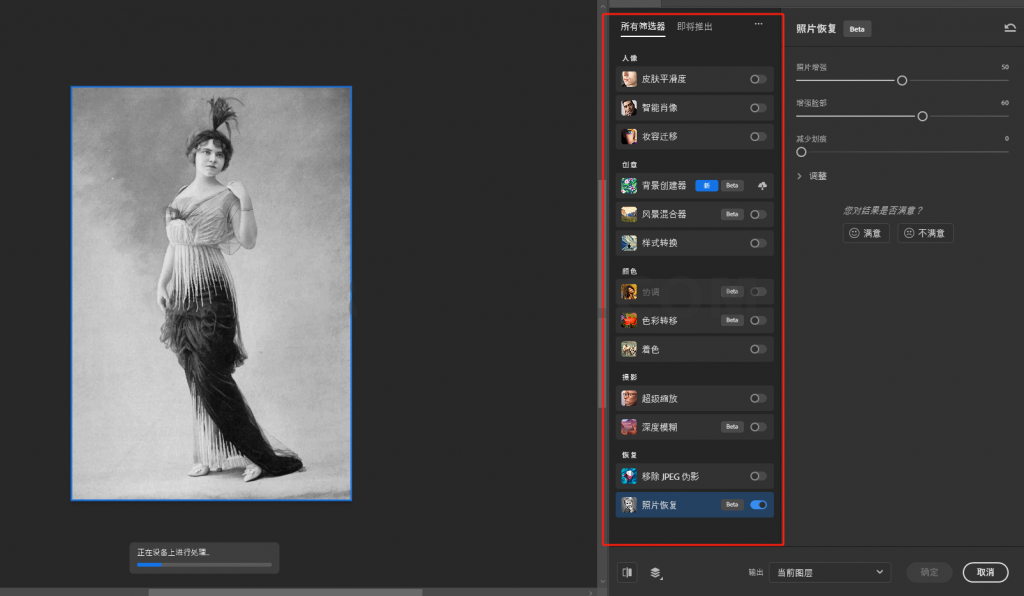Click the reset arrow for 照片恢复 settings
Image resolution: width=1024 pixels, height=596 pixels.
[x=1010, y=28]
